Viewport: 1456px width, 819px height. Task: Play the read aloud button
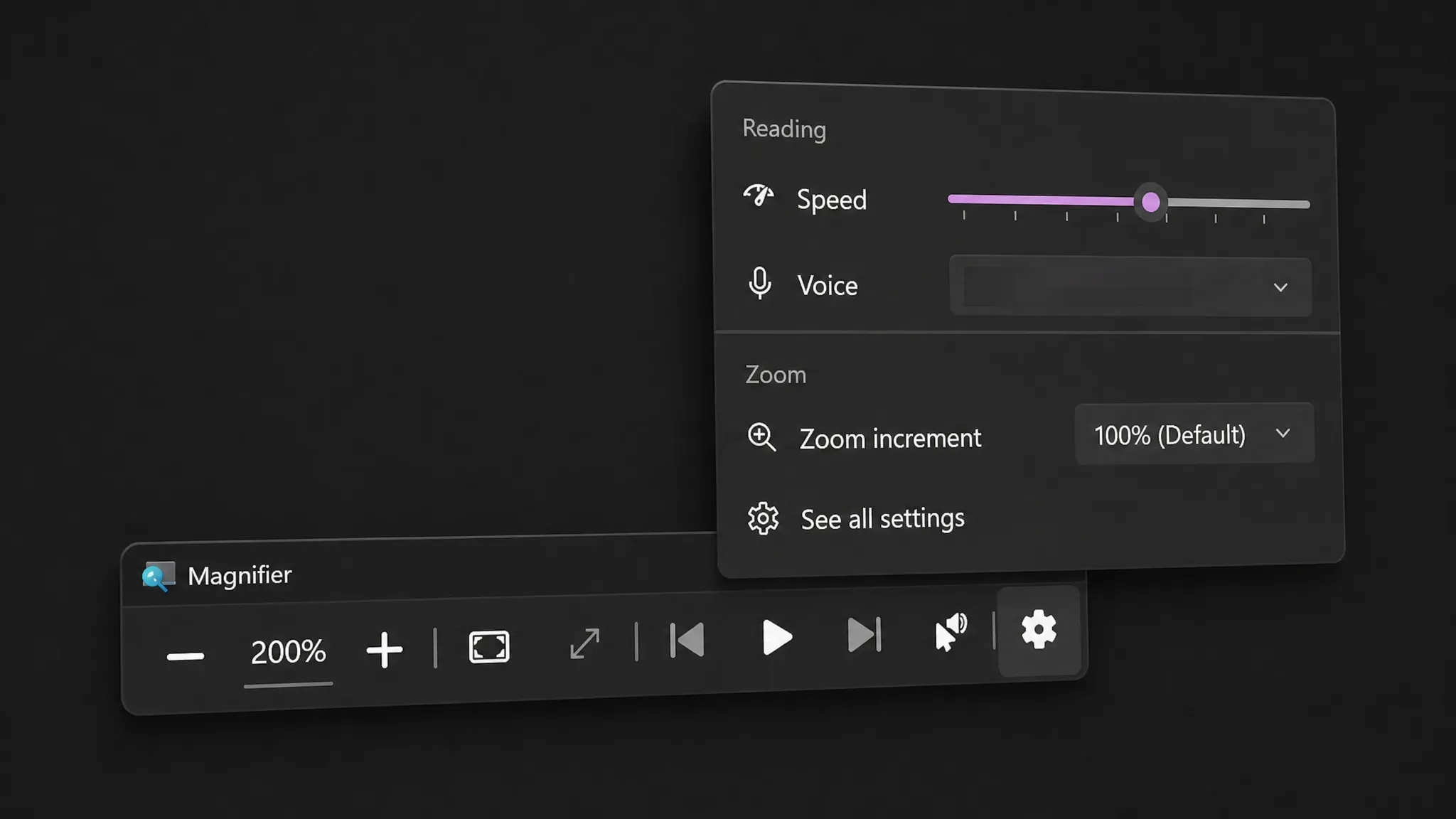[776, 637]
